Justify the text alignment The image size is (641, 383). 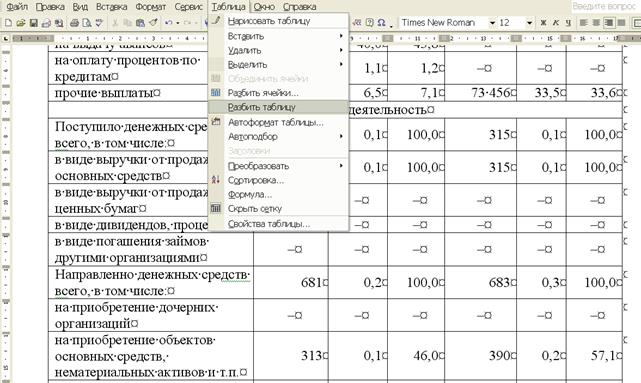point(621,22)
